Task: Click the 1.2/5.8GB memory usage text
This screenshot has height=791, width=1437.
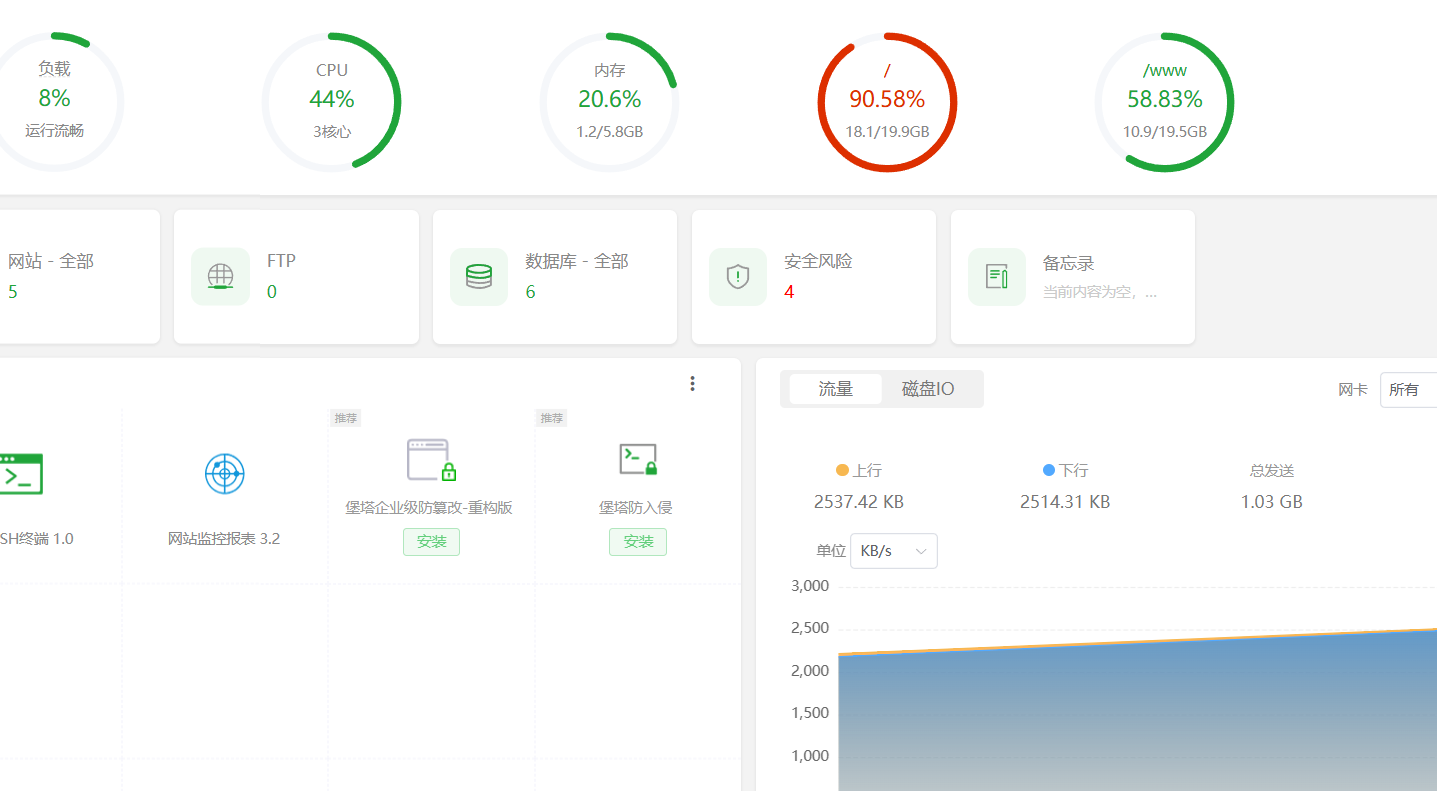Action: pyautogui.click(x=610, y=131)
